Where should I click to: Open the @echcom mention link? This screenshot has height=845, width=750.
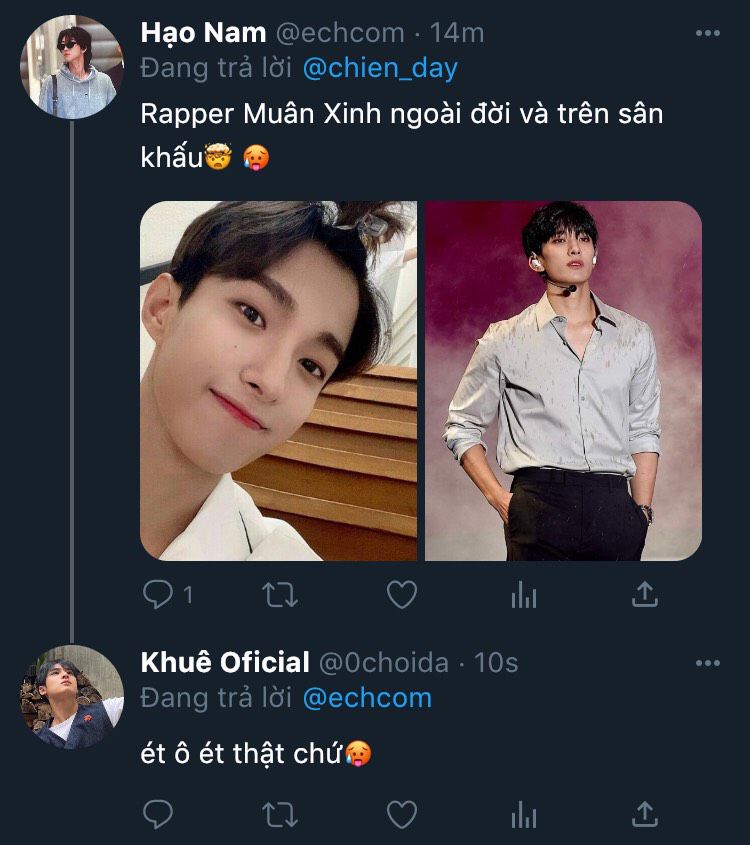pyautogui.click(x=366, y=697)
